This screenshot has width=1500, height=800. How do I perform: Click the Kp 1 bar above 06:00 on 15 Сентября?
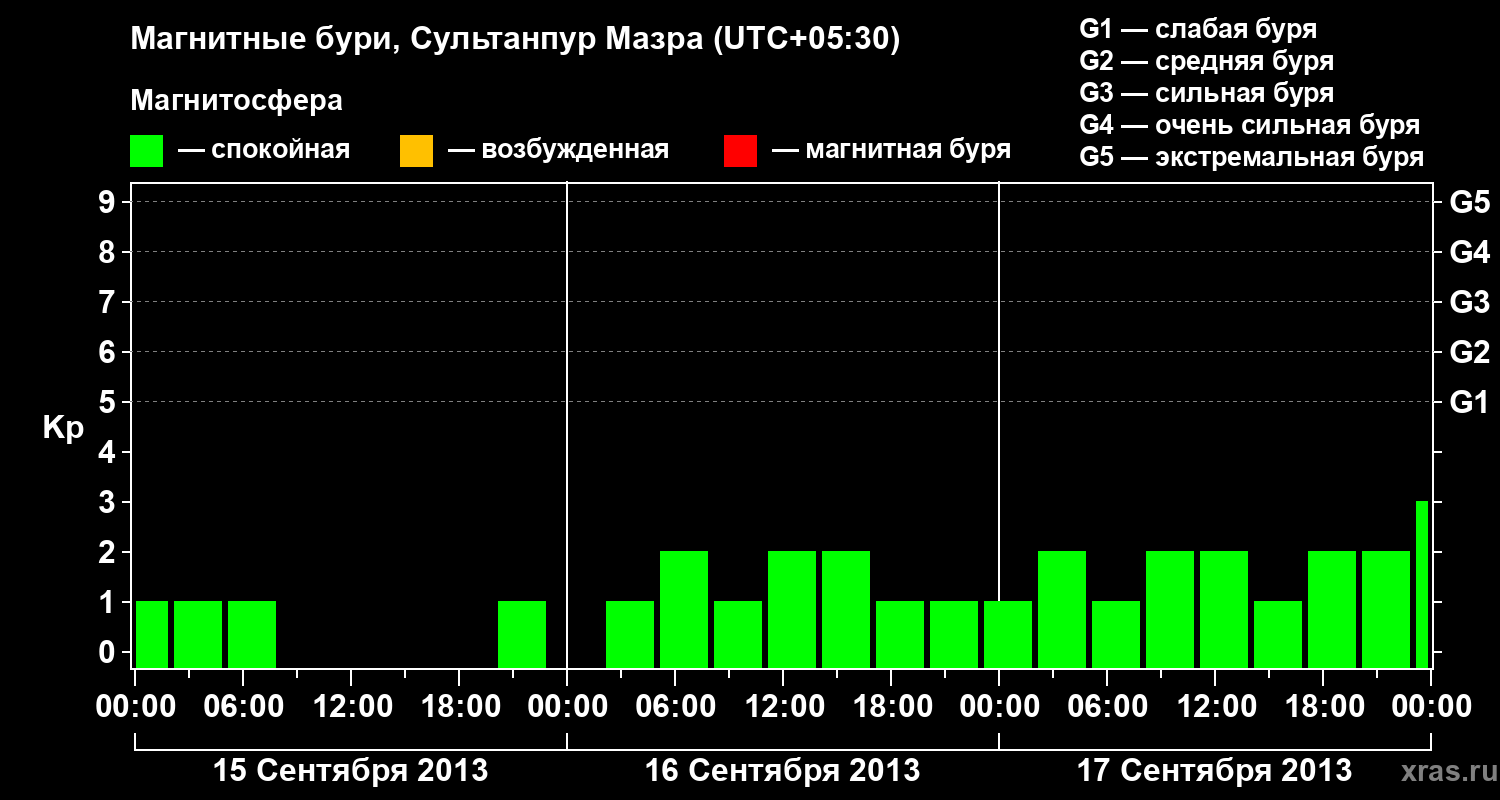coord(252,634)
